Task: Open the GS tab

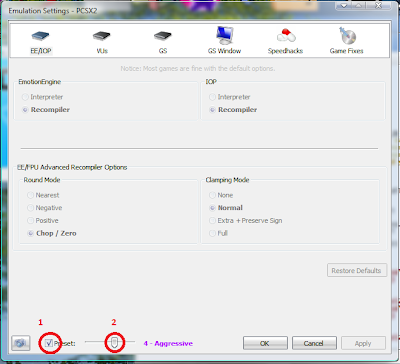Action: click(x=163, y=41)
